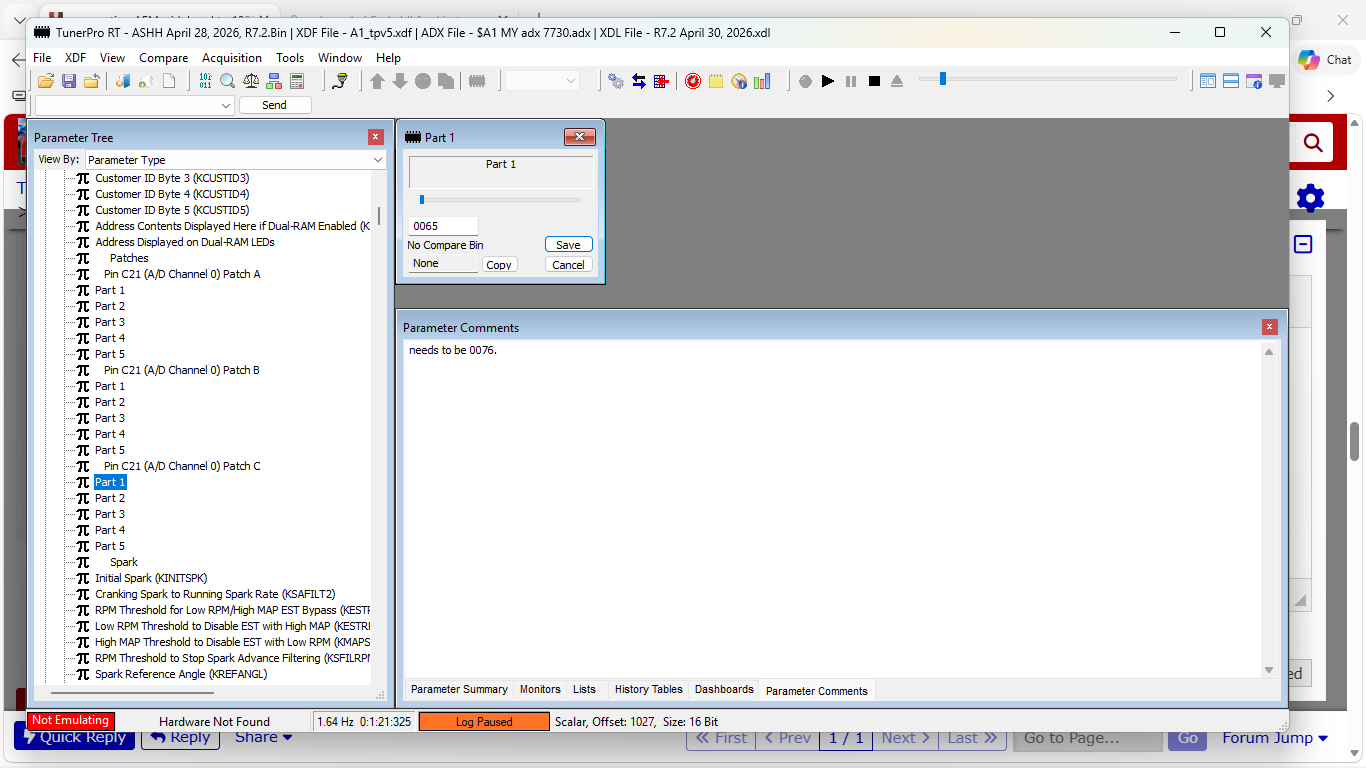Click the eject button in toolbar
The width and height of the screenshot is (1366, 768).
pyautogui.click(x=897, y=81)
